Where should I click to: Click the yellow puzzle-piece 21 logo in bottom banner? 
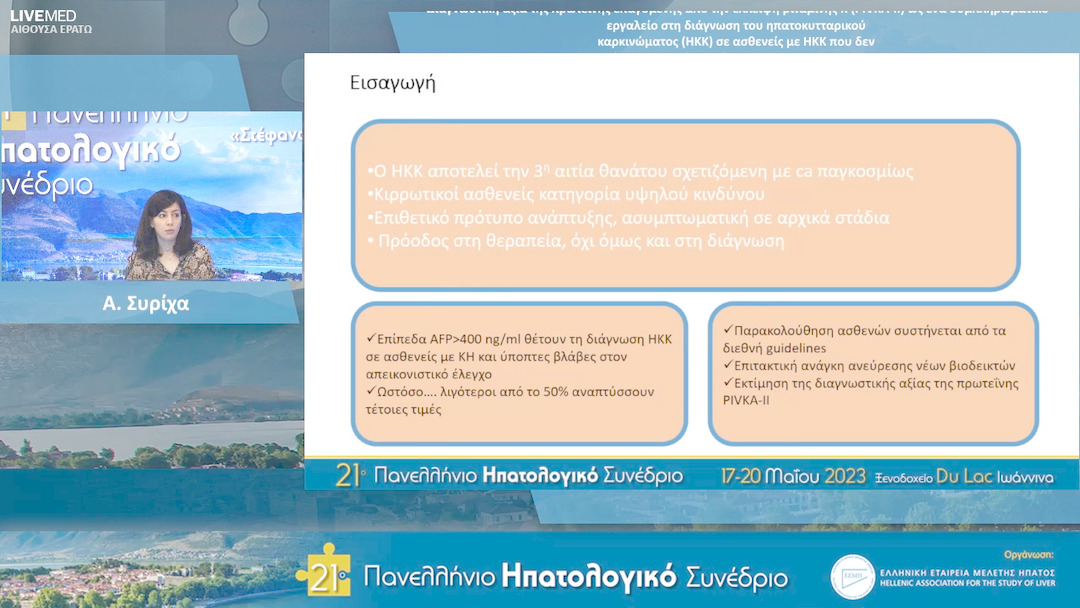click(x=324, y=570)
